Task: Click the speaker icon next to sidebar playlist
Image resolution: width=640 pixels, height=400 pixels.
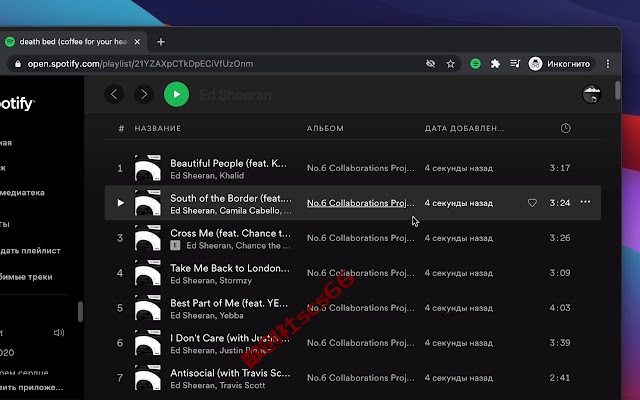Action: [59, 333]
